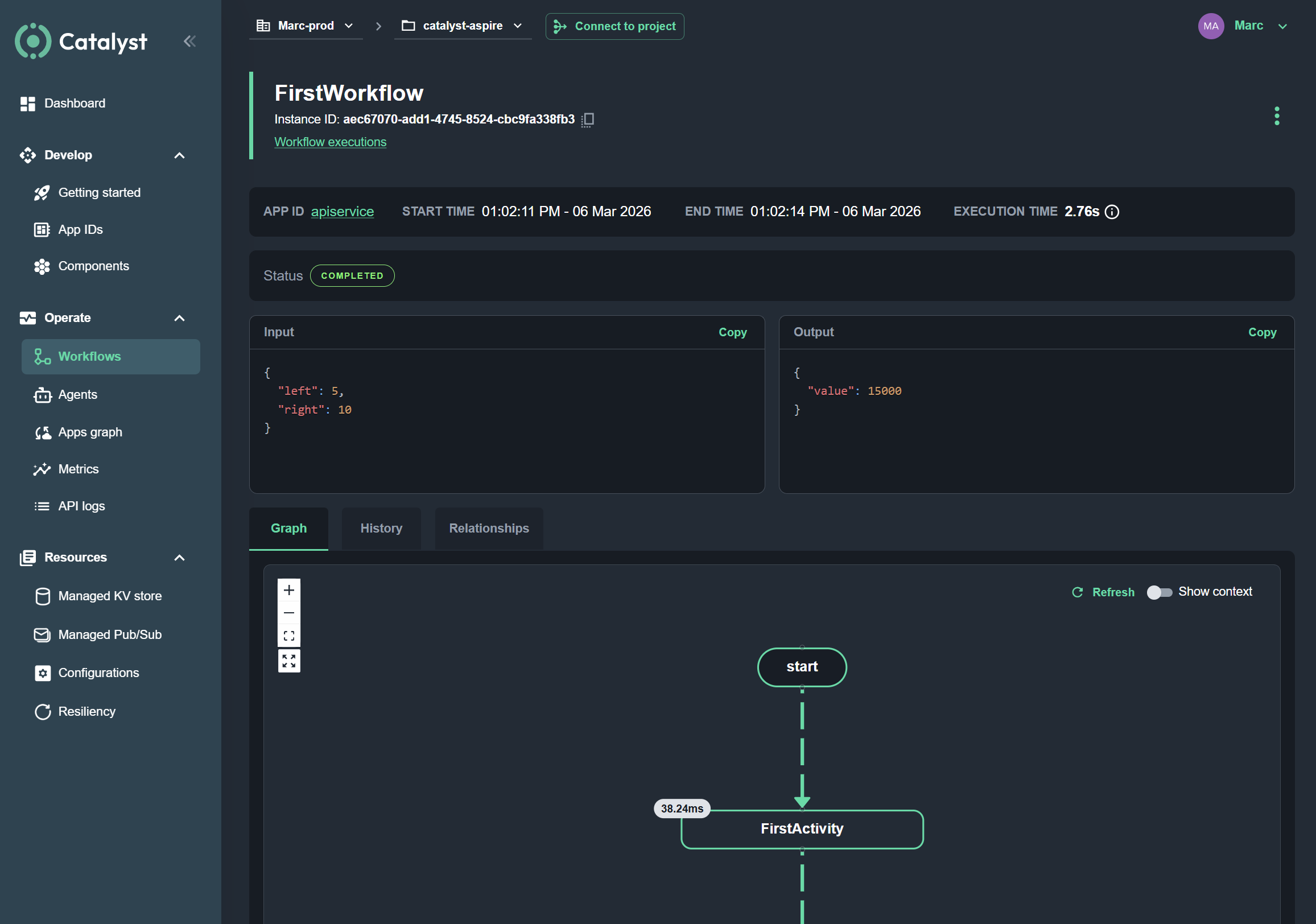
Task: Switch to the Relationships tab
Action: coord(488,528)
